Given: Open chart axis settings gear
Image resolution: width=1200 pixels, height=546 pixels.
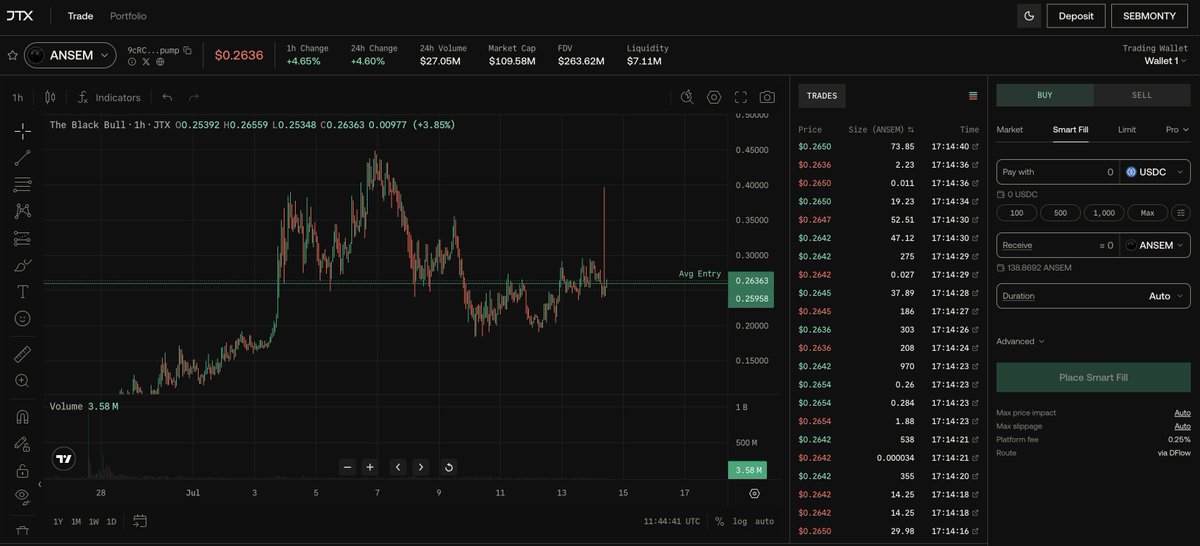Looking at the screenshot, I should 754,493.
